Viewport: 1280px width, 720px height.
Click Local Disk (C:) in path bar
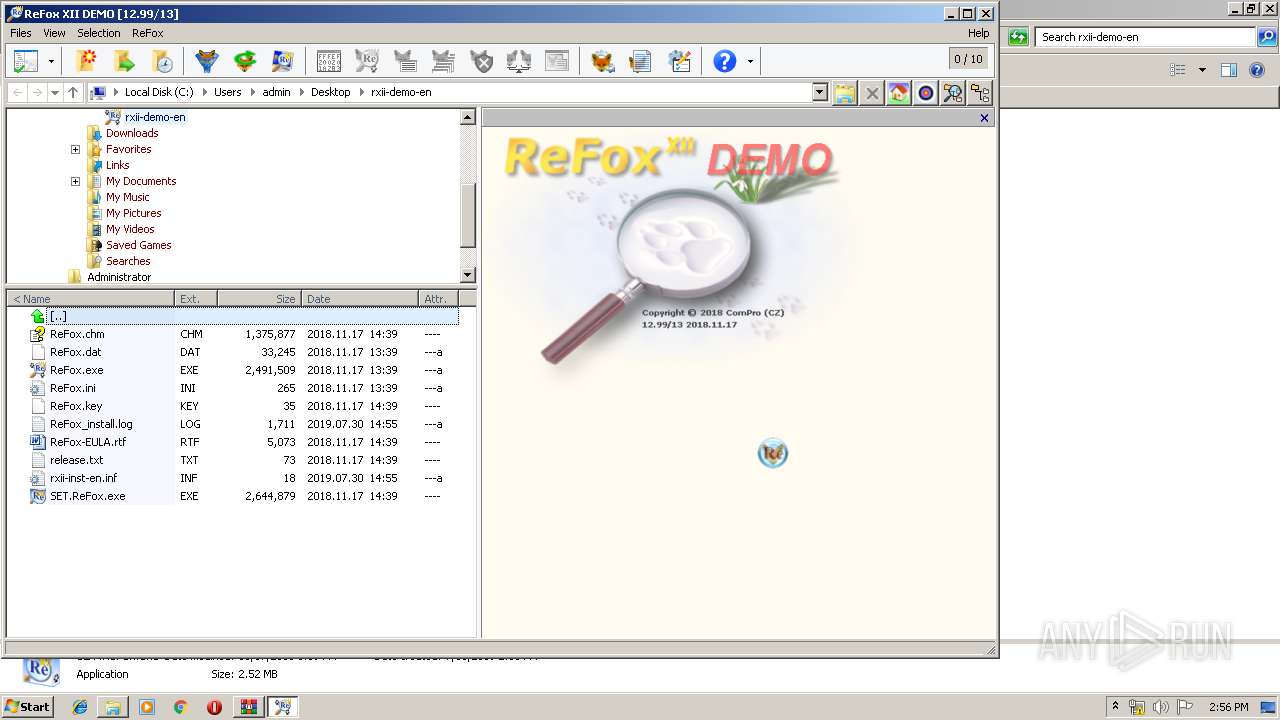point(159,92)
